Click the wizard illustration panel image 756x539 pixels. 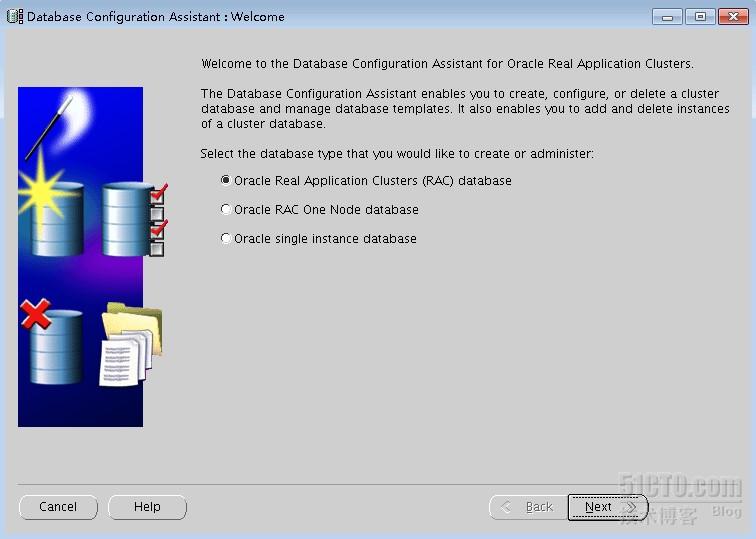(x=92, y=256)
